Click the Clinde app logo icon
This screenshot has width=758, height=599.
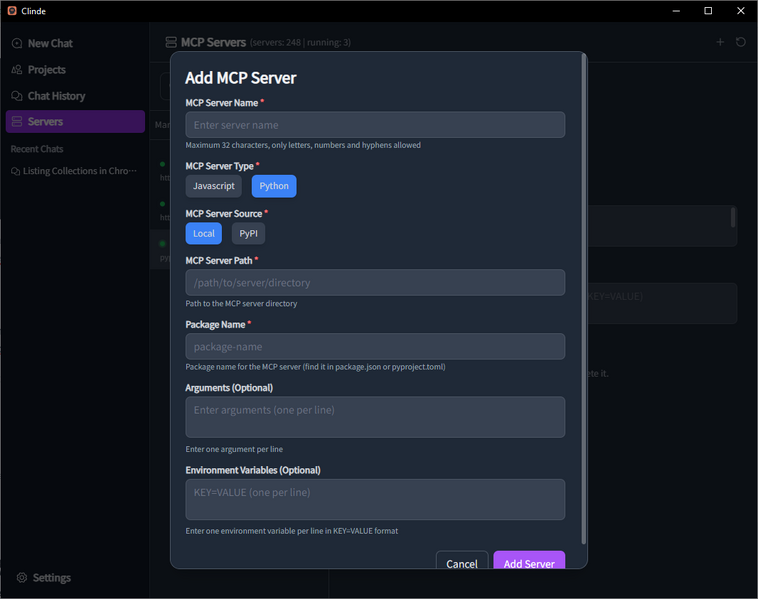(12, 11)
